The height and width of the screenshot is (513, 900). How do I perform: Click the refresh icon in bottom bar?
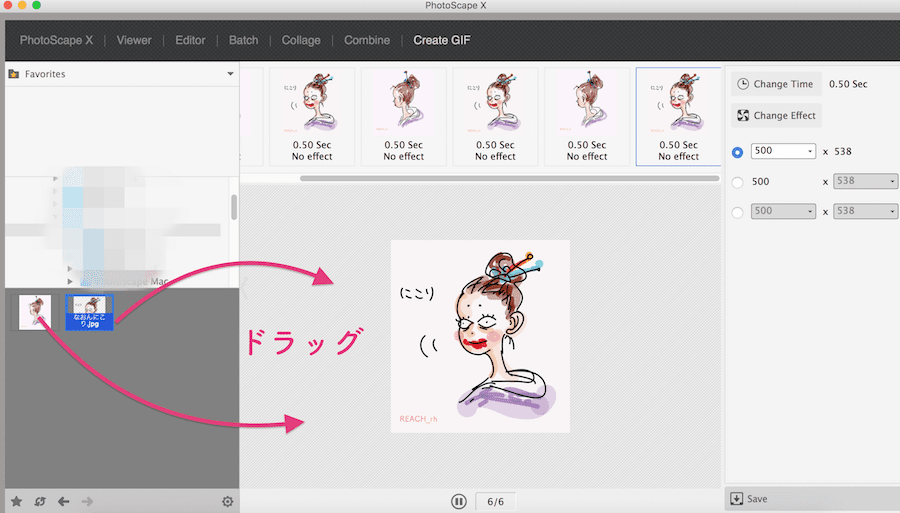[x=40, y=501]
